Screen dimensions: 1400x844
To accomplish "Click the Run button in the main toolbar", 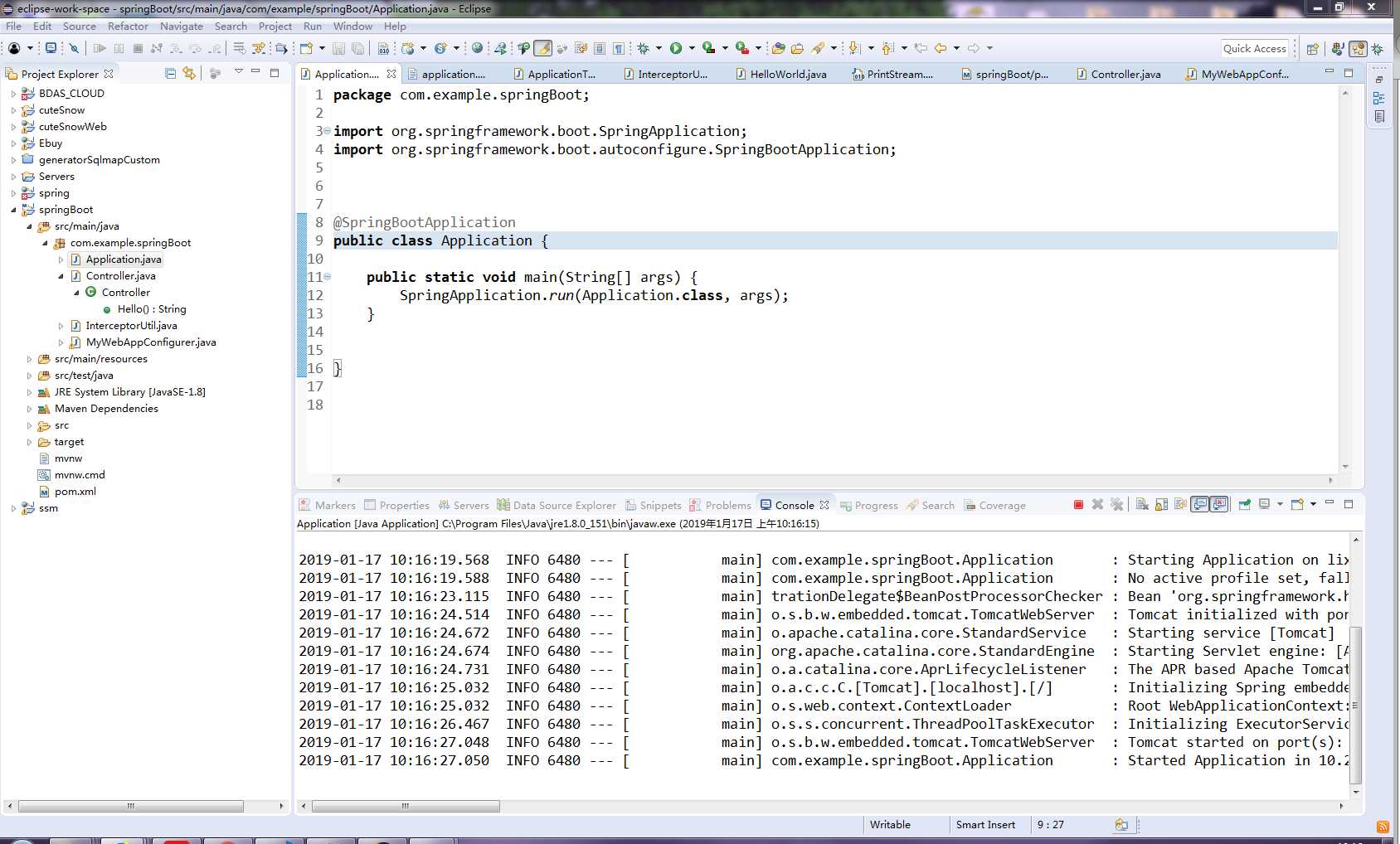I will pos(676,48).
